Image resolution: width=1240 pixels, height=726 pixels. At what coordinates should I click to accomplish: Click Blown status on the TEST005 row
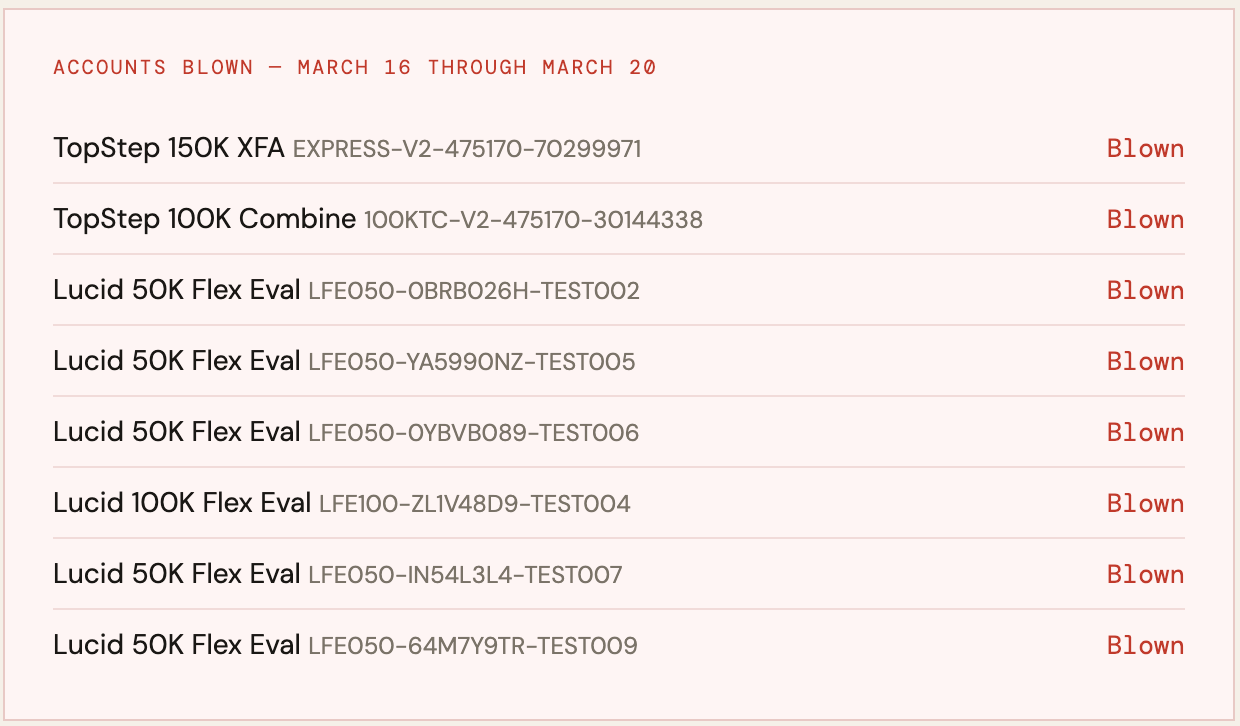coord(1145,362)
